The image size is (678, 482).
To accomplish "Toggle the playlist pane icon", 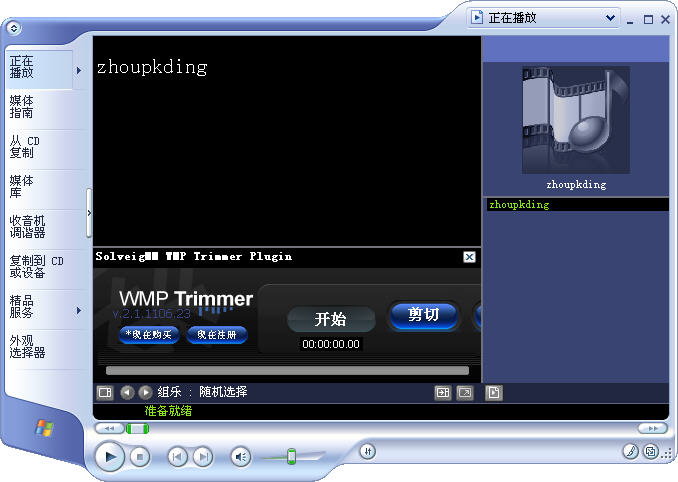I will click(x=493, y=393).
